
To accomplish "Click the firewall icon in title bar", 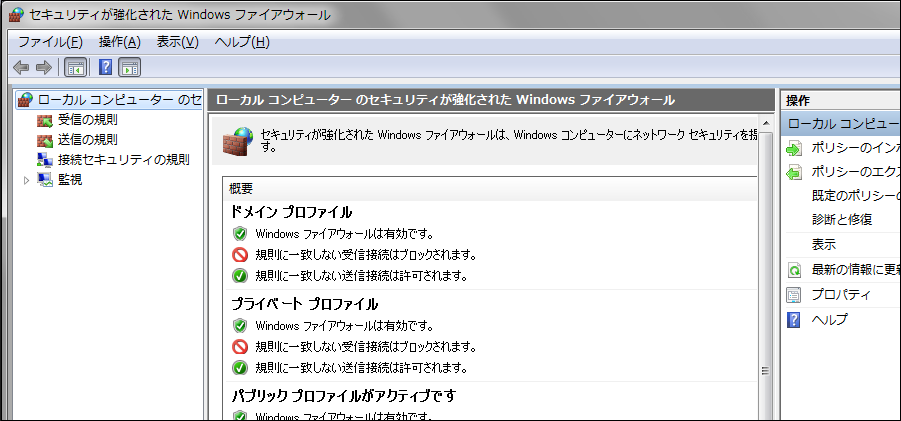I will pos(17,15).
